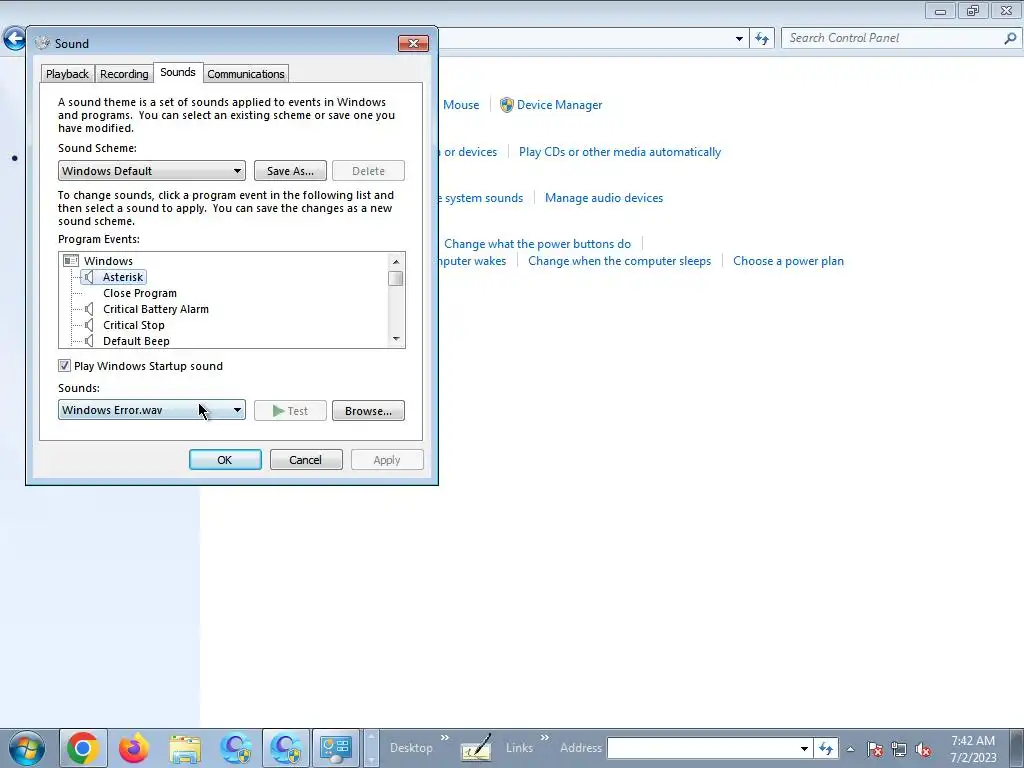
Task: Click the taskbar clock showing 7:42 AM
Action: [973, 748]
